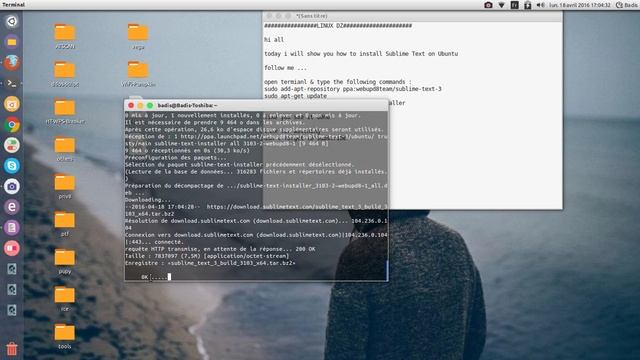Open the purple text editor in the dock

(11, 228)
